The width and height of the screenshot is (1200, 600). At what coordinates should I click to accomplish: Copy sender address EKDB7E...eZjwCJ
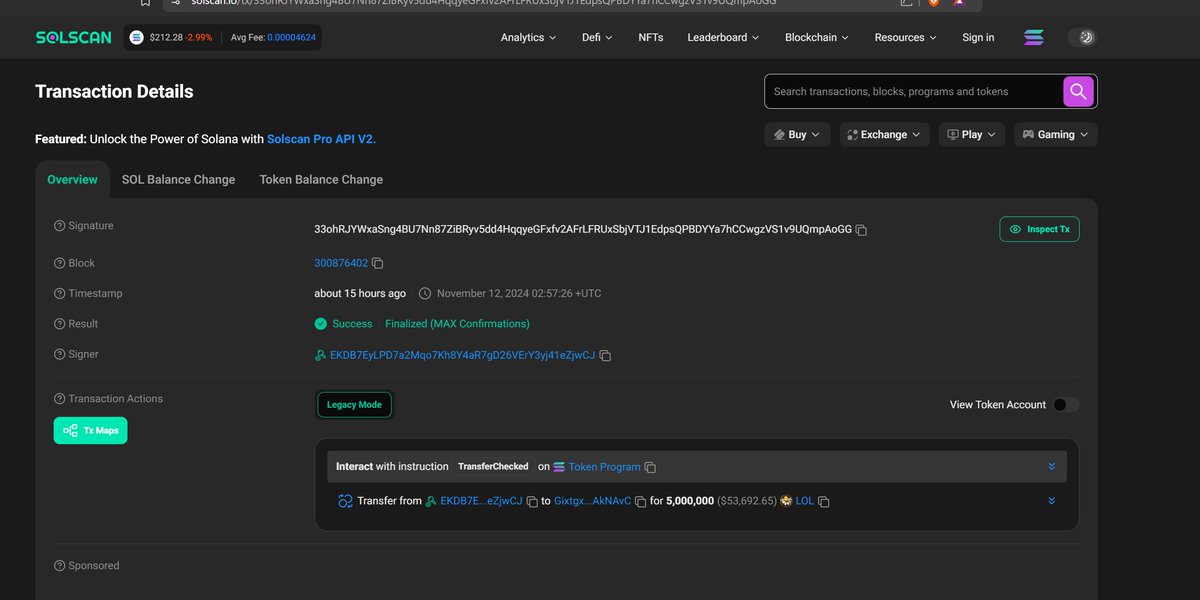click(x=532, y=502)
